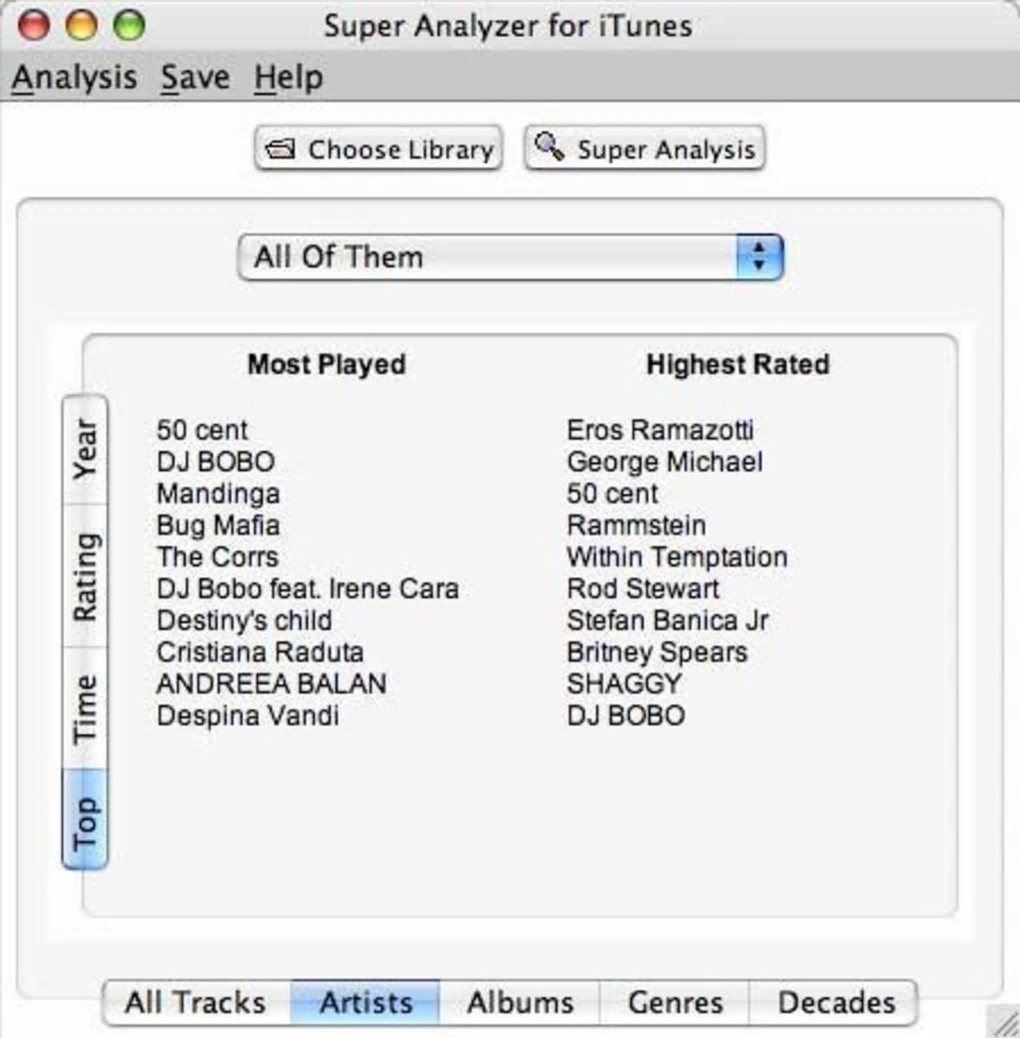Open the Analysis menu
This screenshot has height=1038, width=1020.
pos(74,77)
